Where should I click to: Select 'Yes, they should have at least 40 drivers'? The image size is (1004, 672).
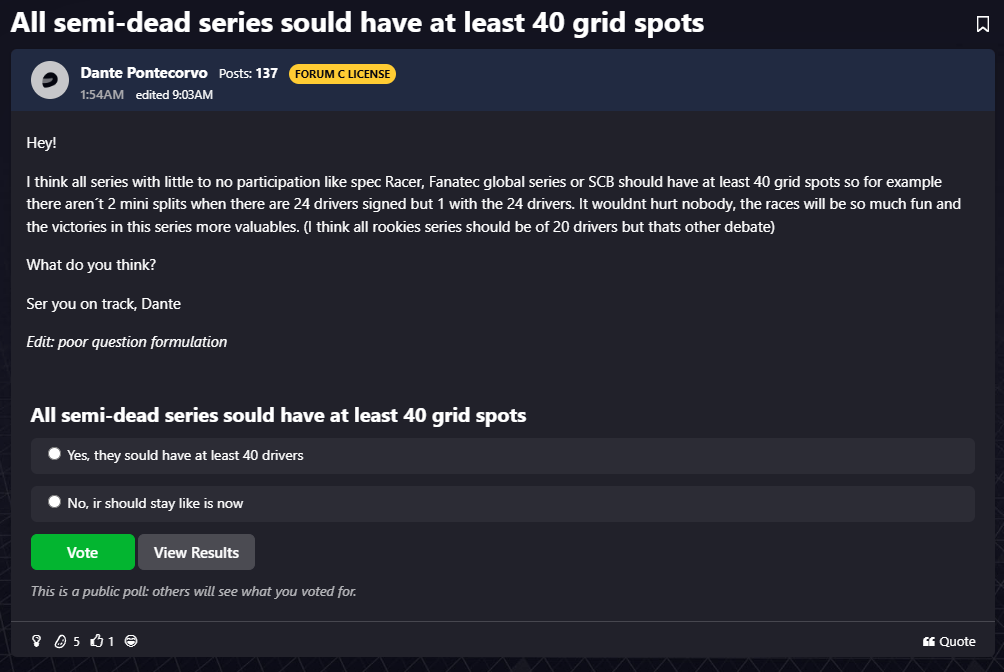click(x=54, y=454)
